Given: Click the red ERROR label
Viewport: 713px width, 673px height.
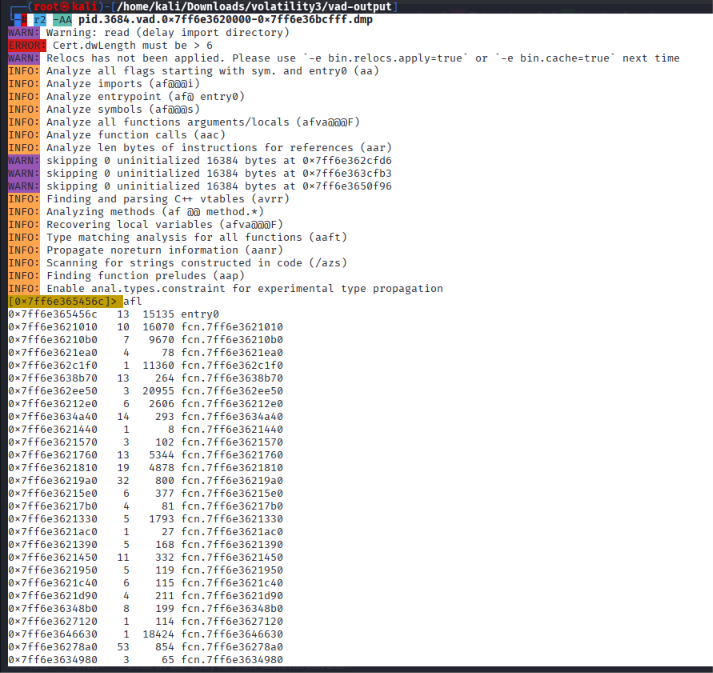Looking at the screenshot, I should point(27,45).
